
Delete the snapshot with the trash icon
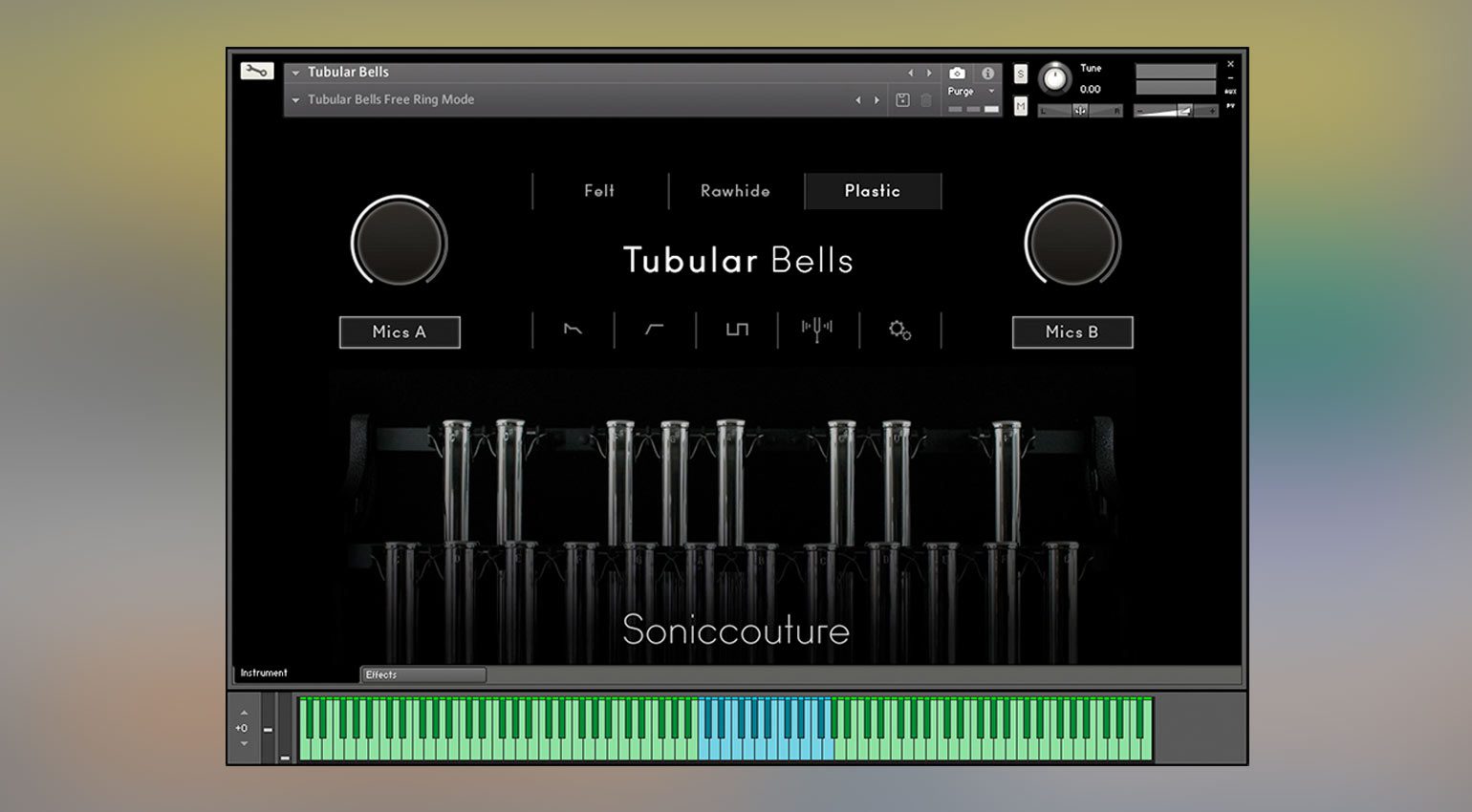(x=926, y=99)
